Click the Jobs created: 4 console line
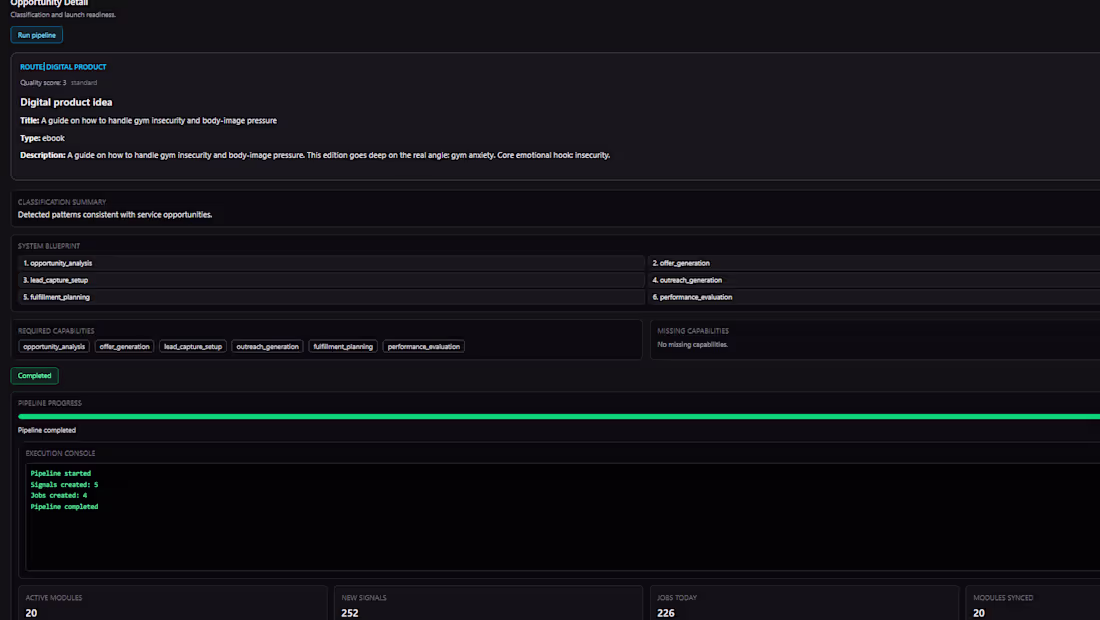The image size is (1100, 620). (x=59, y=495)
